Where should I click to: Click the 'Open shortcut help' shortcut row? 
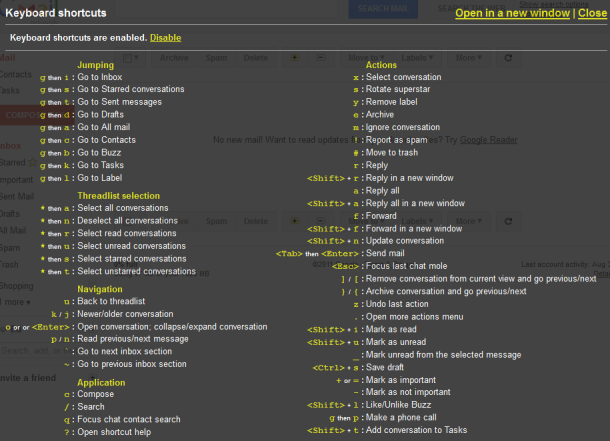(x=107, y=432)
